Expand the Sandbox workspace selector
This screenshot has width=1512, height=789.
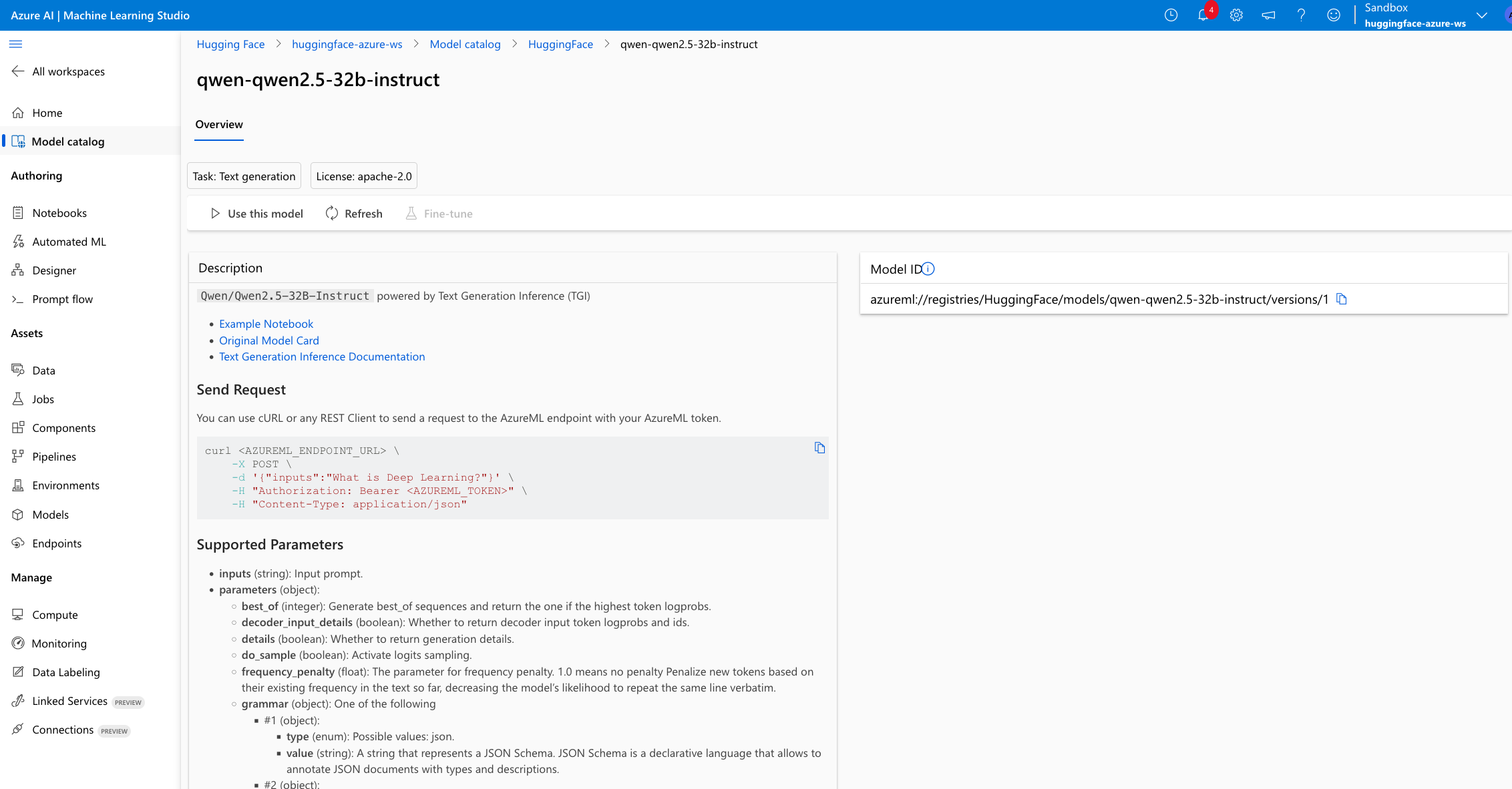click(x=1482, y=15)
